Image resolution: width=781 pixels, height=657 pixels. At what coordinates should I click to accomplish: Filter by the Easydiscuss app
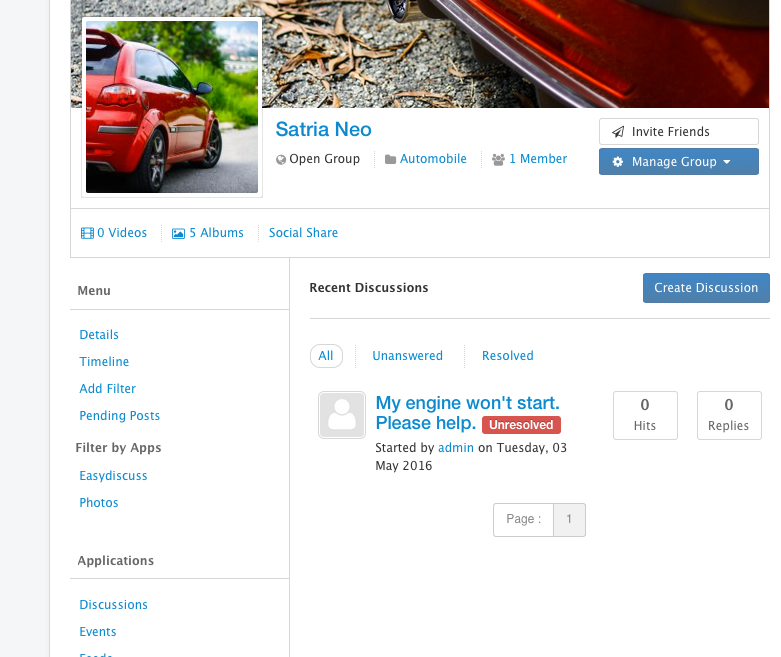point(113,476)
